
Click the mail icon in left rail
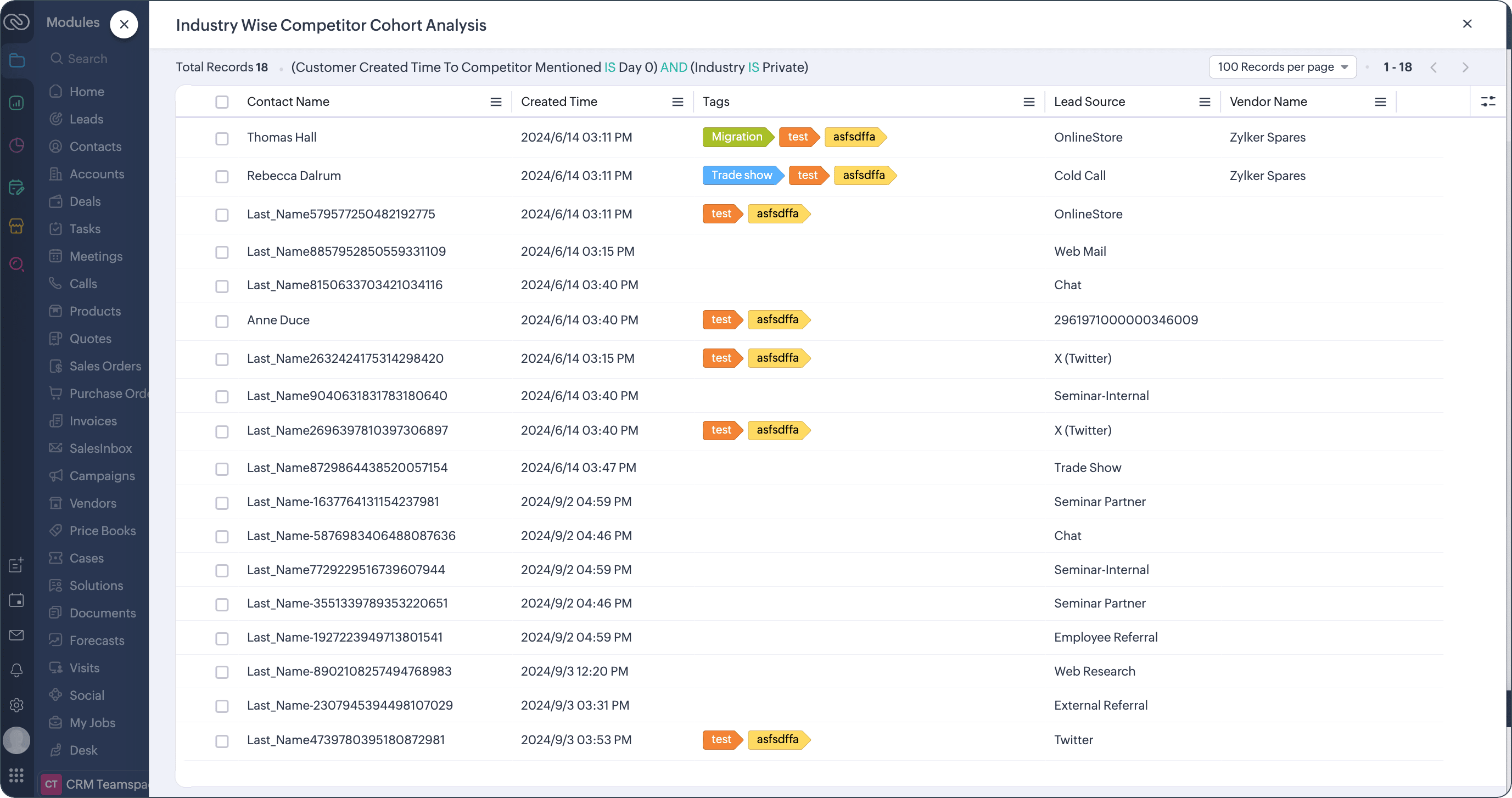coord(16,635)
